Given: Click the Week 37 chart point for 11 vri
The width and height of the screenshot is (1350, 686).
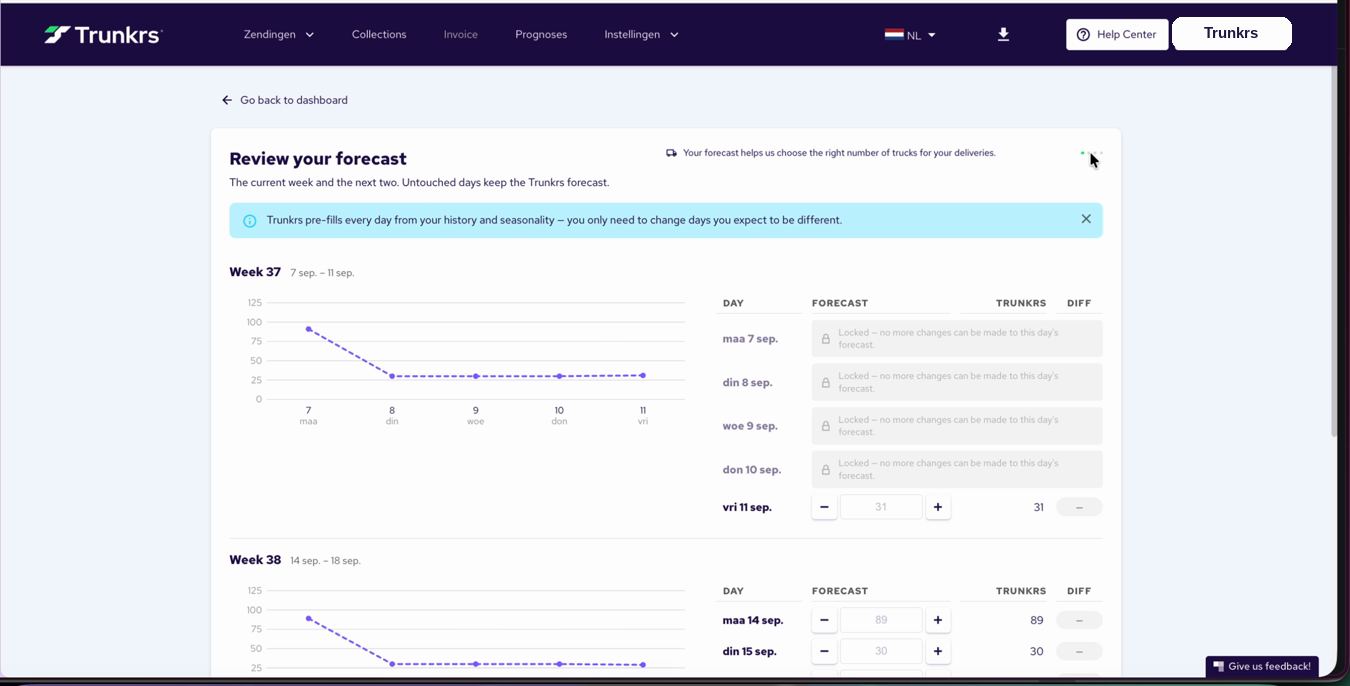Looking at the screenshot, I should click(x=643, y=376).
